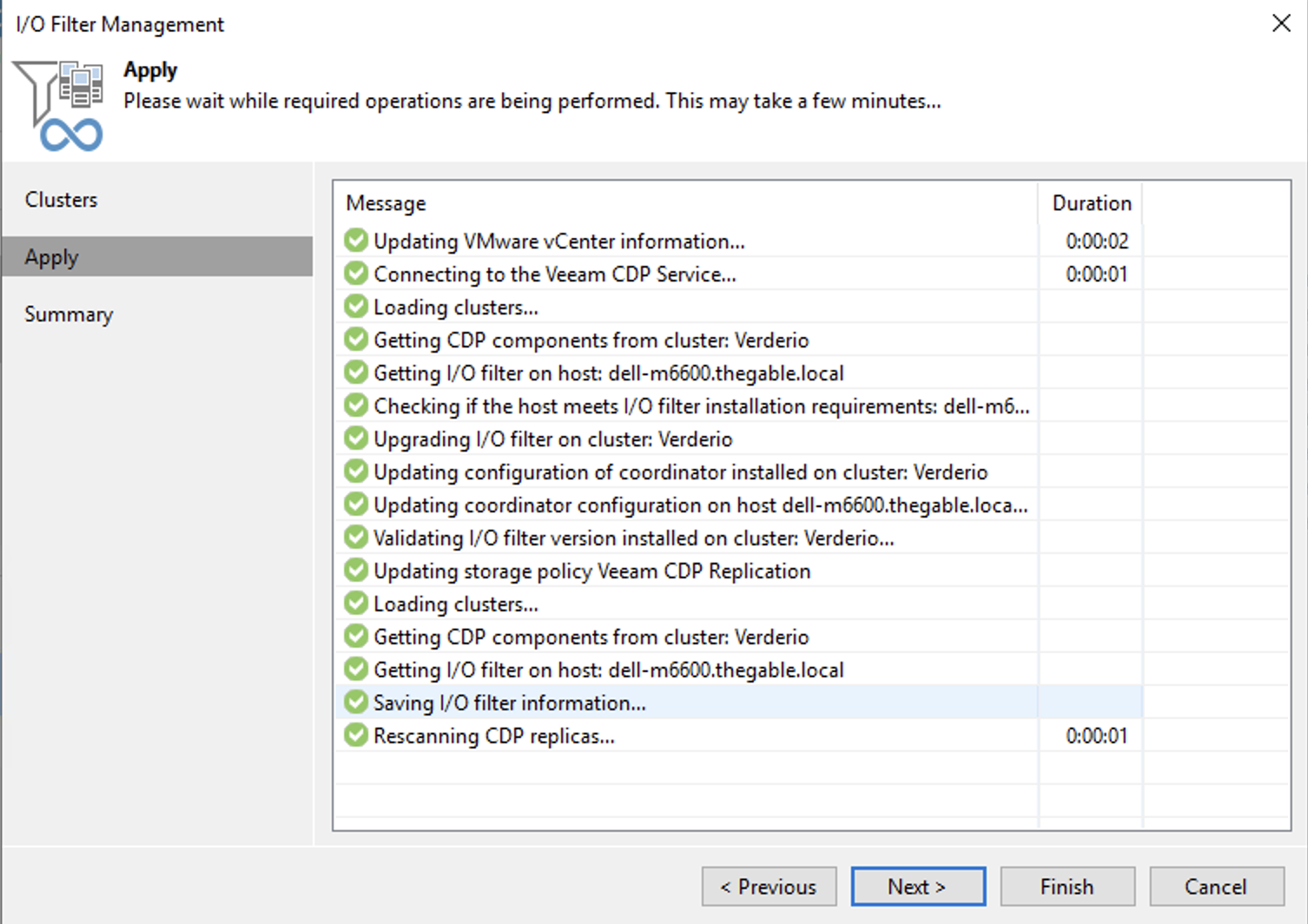Click the I/O filter wizard header icon
The image size is (1308, 924).
click(x=60, y=105)
